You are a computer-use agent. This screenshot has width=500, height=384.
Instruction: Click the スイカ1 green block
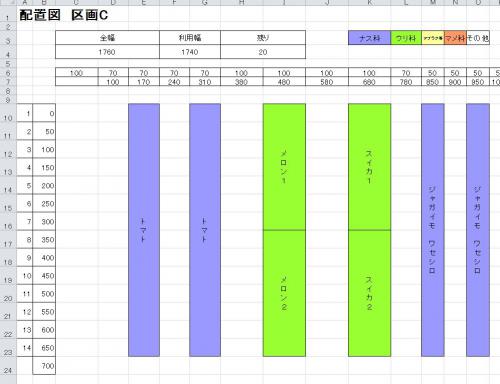point(369,167)
